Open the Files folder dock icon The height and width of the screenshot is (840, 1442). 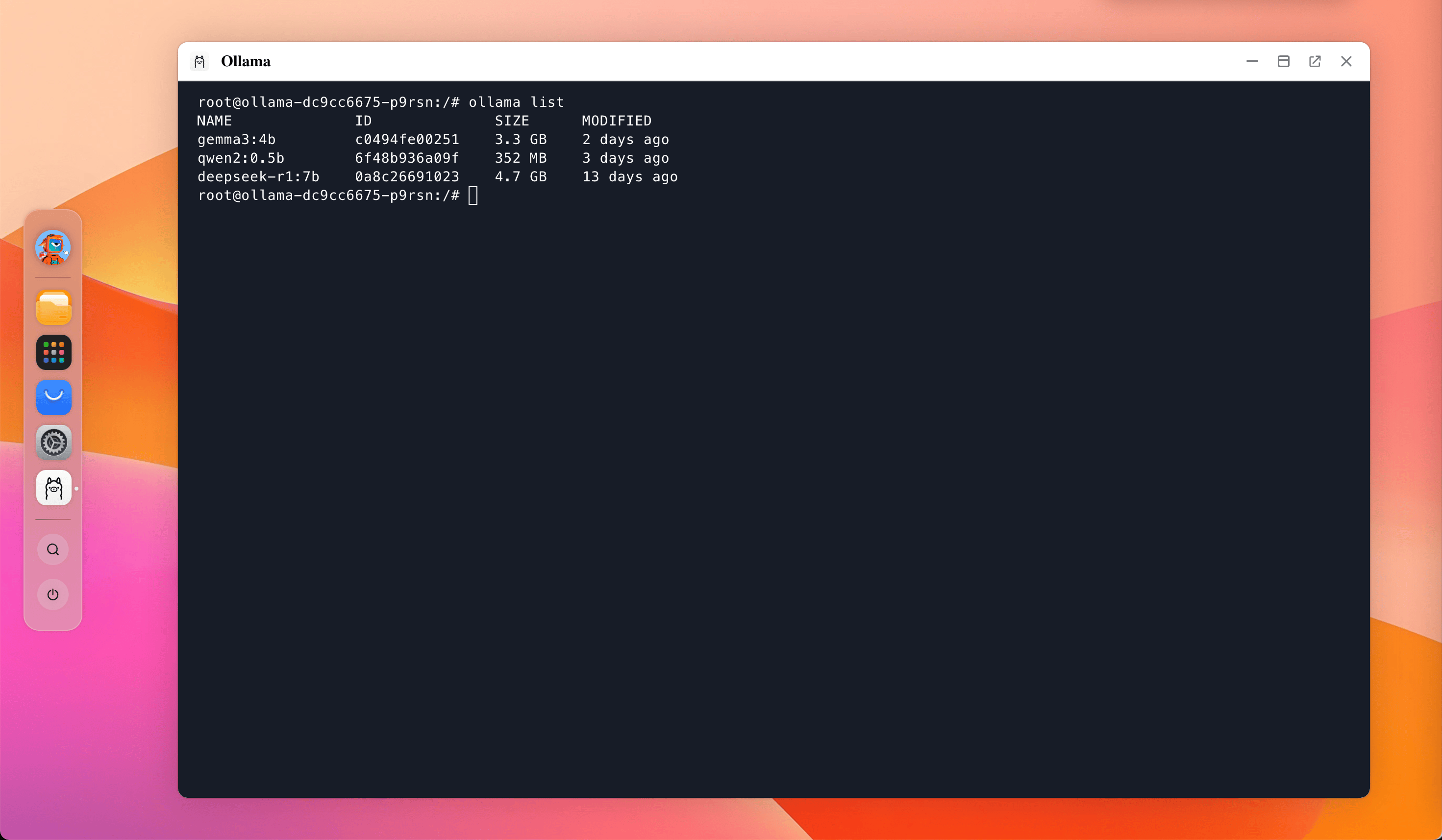(54, 308)
